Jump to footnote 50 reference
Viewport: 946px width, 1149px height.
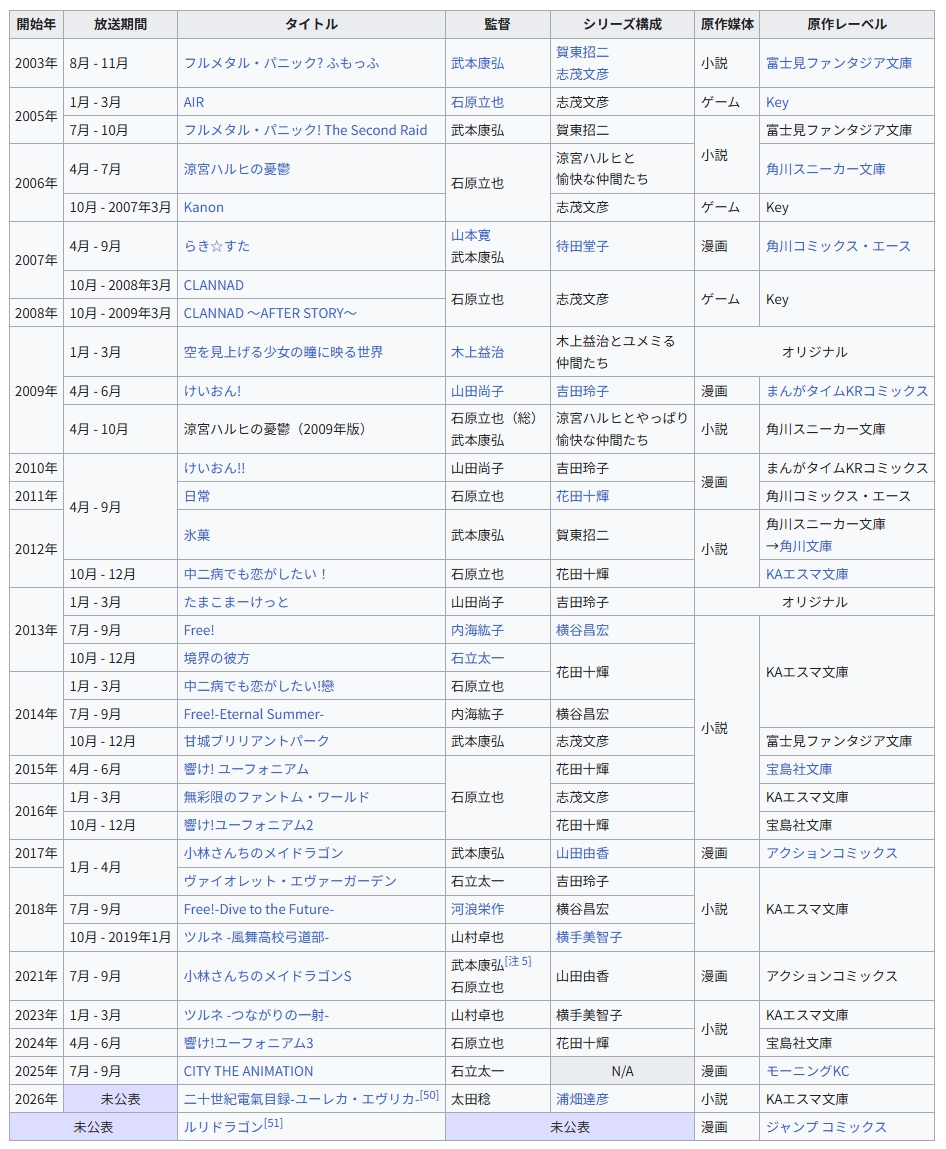tap(429, 1095)
